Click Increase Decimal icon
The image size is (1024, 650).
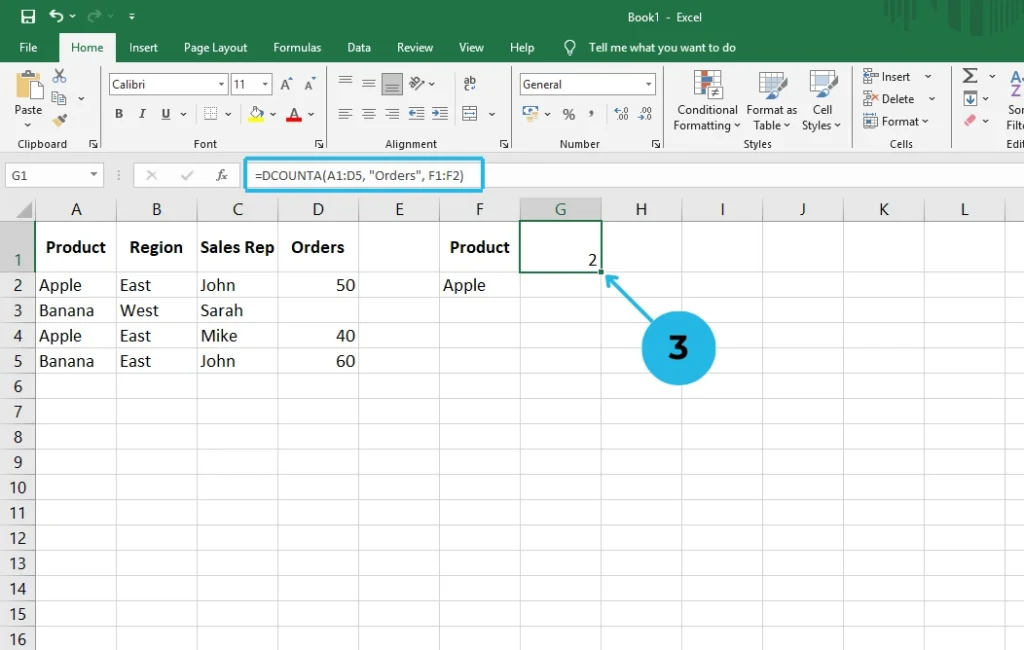coord(621,114)
